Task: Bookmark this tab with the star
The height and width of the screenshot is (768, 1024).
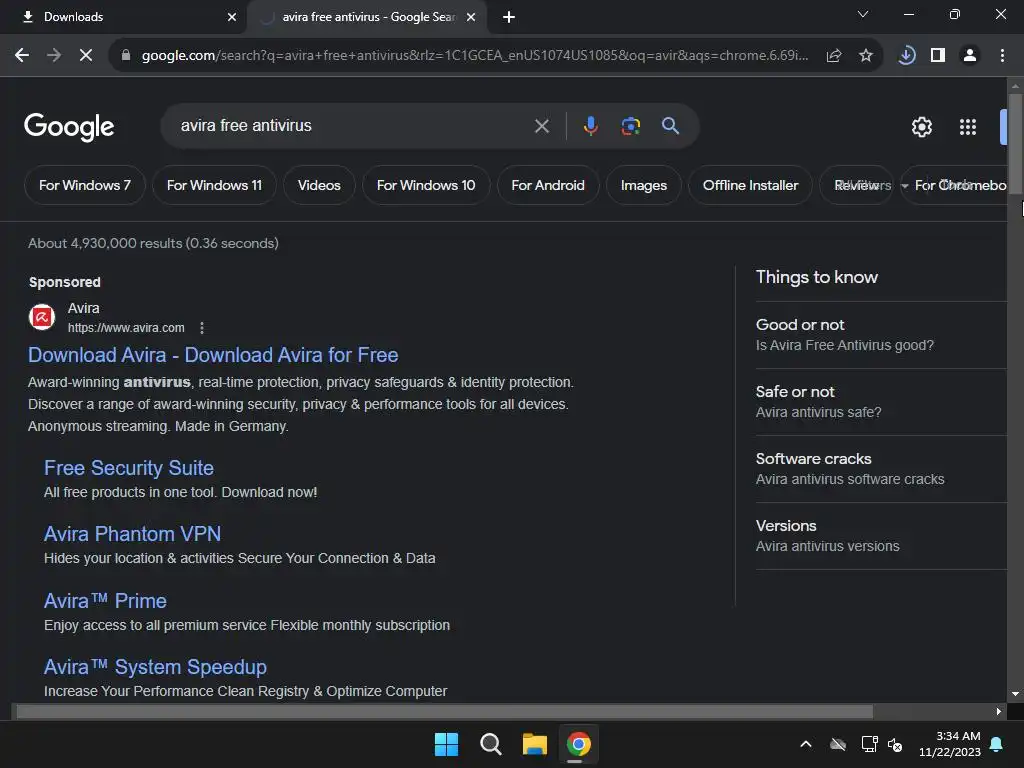Action: coord(866,56)
